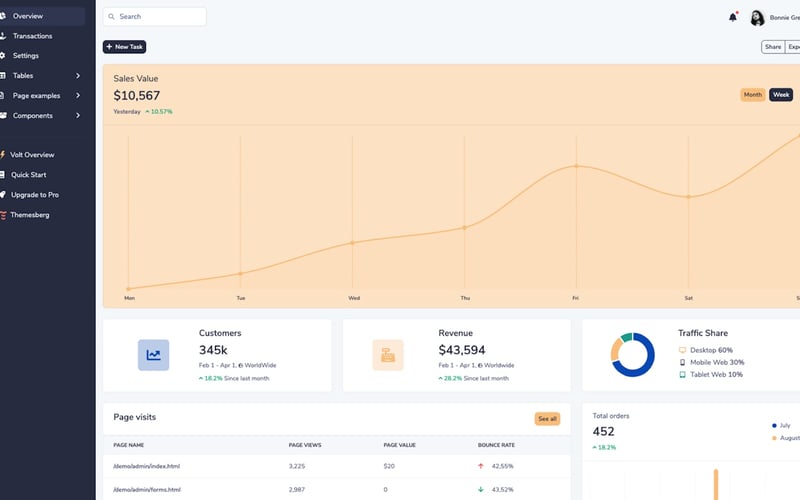Click Bonnie Green's profile avatar
This screenshot has height=500, width=800.
point(757,18)
